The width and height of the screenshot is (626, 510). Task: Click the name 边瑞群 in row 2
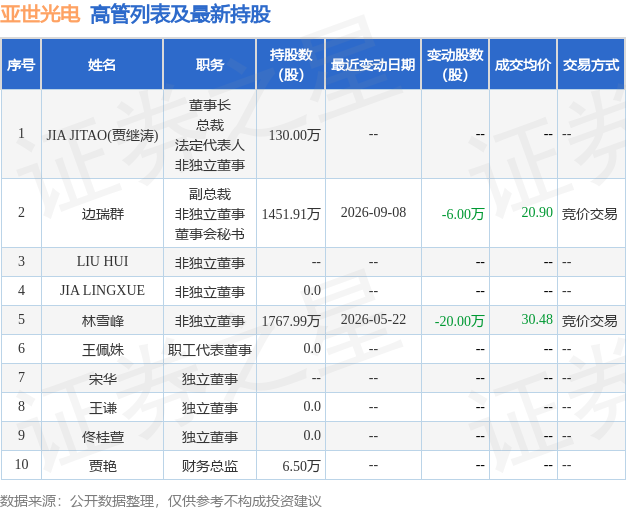(x=103, y=214)
